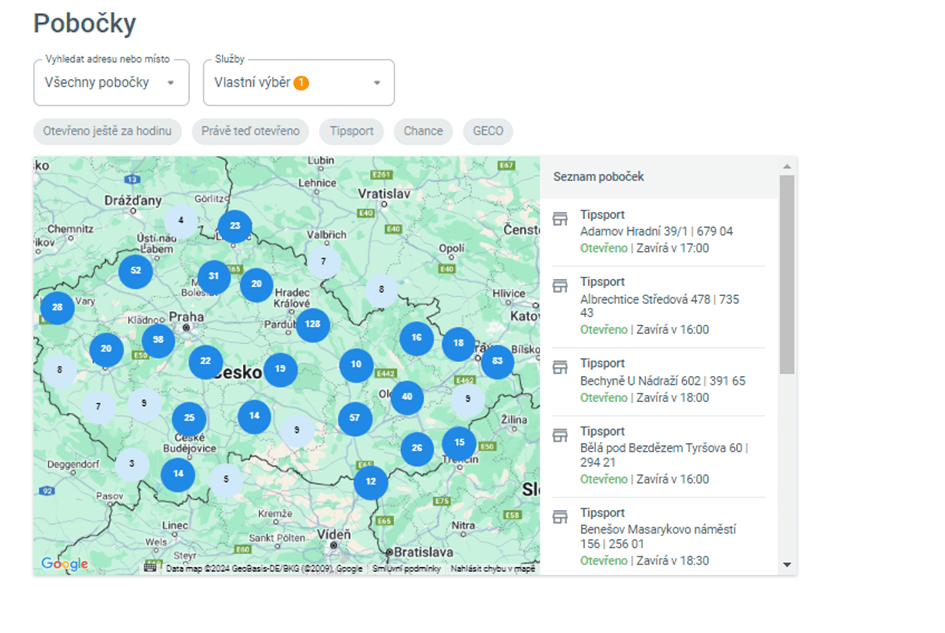The width and height of the screenshot is (945, 633).
Task: Open the Všechny pobočky address dropdown
Action: click(111, 83)
